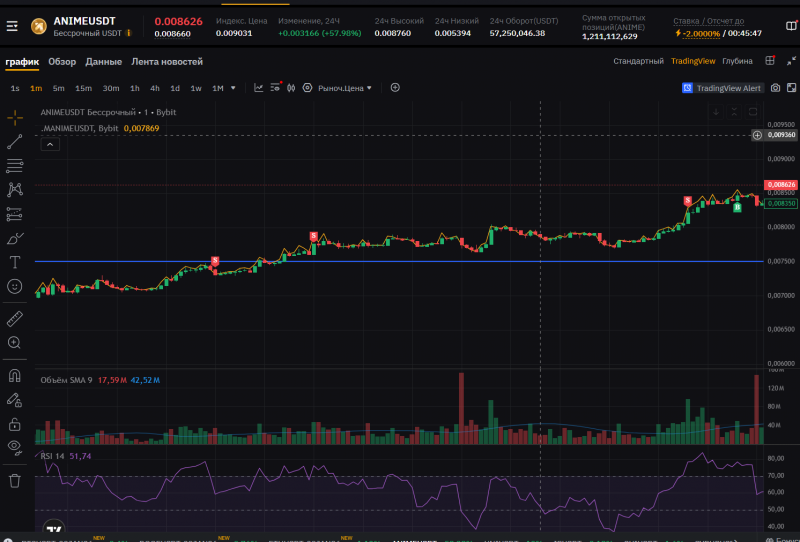Switch to the 1w timeframe
800x542 pixels.
click(196, 88)
